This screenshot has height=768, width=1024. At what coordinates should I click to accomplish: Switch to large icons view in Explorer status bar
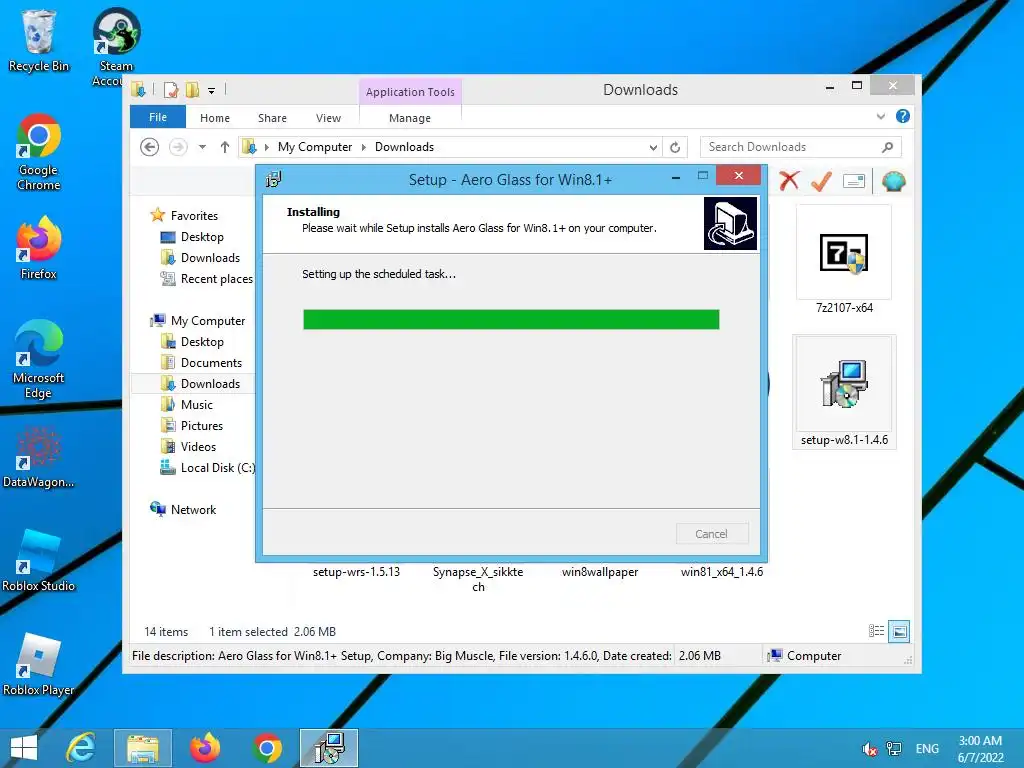[899, 631]
